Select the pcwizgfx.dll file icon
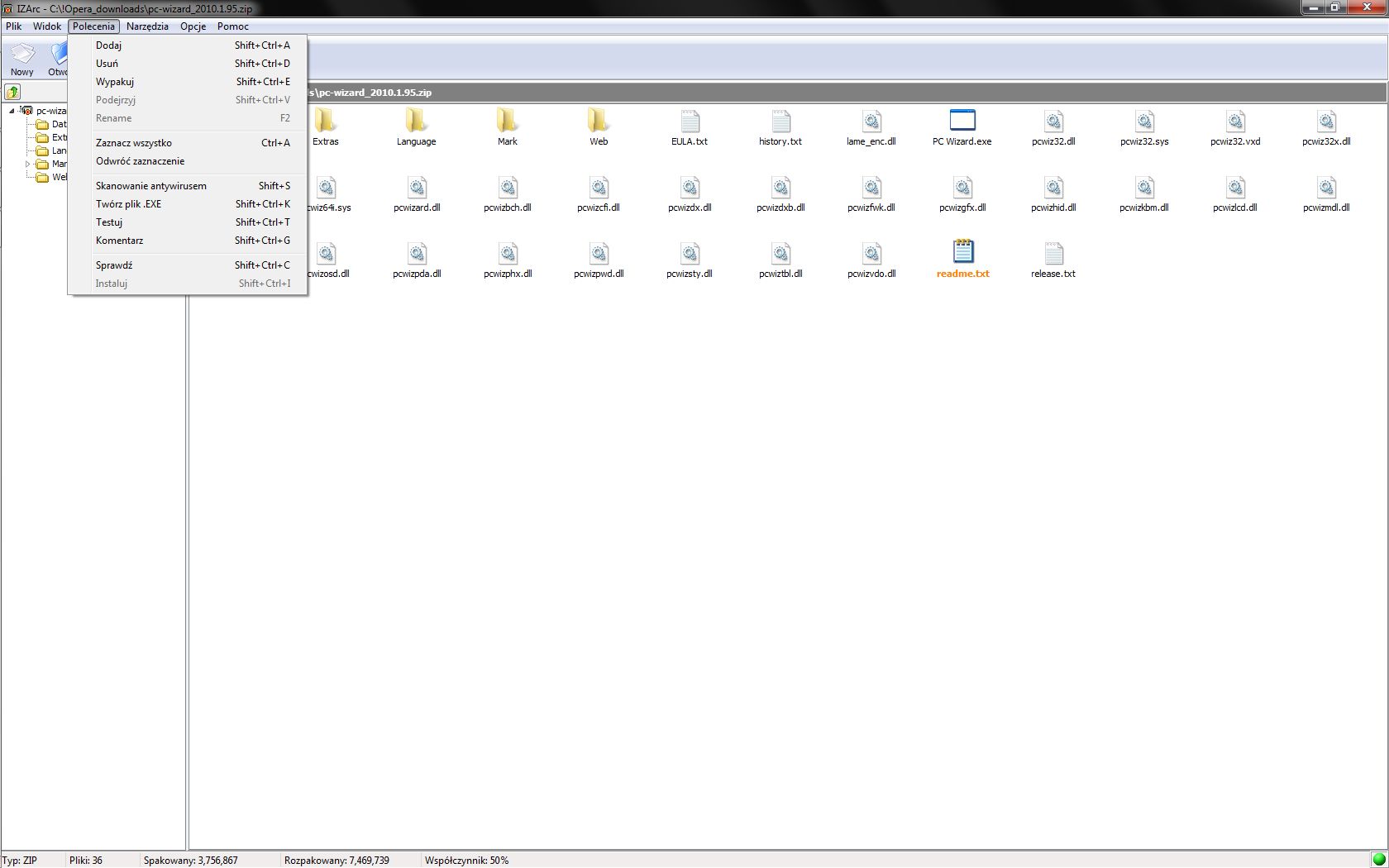 pos(962,187)
